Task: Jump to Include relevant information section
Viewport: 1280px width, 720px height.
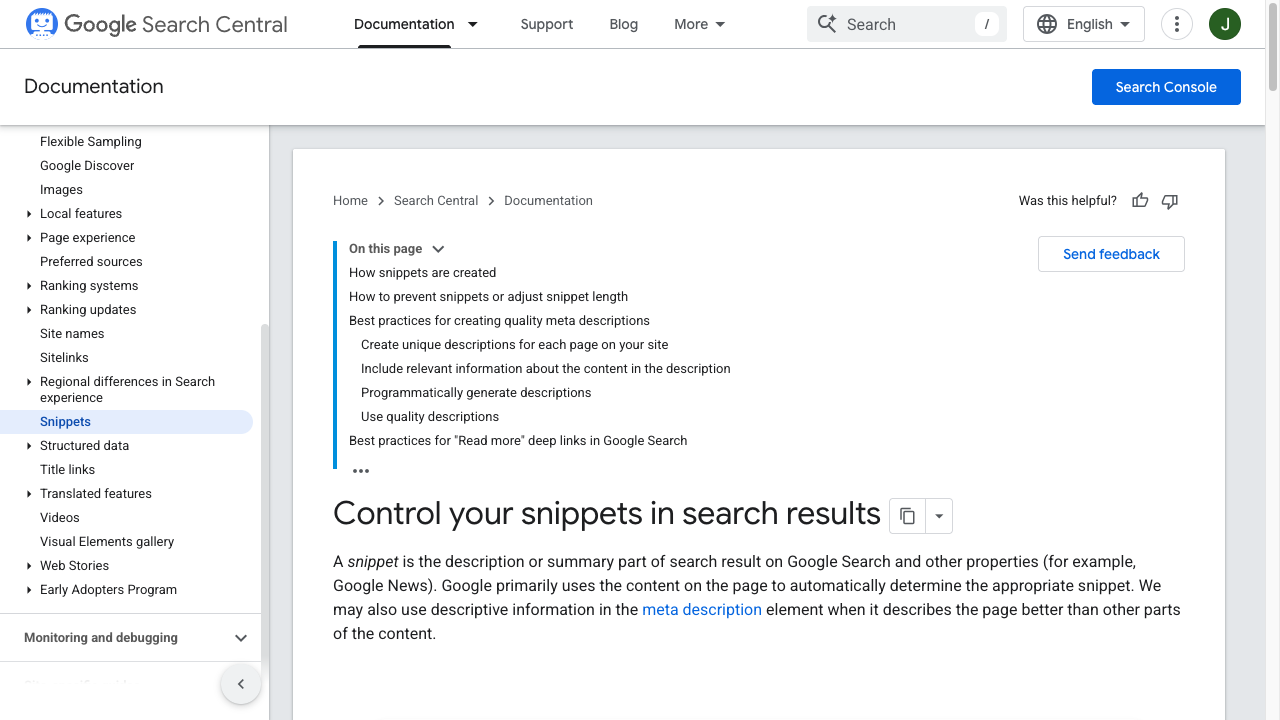Action: (x=546, y=369)
